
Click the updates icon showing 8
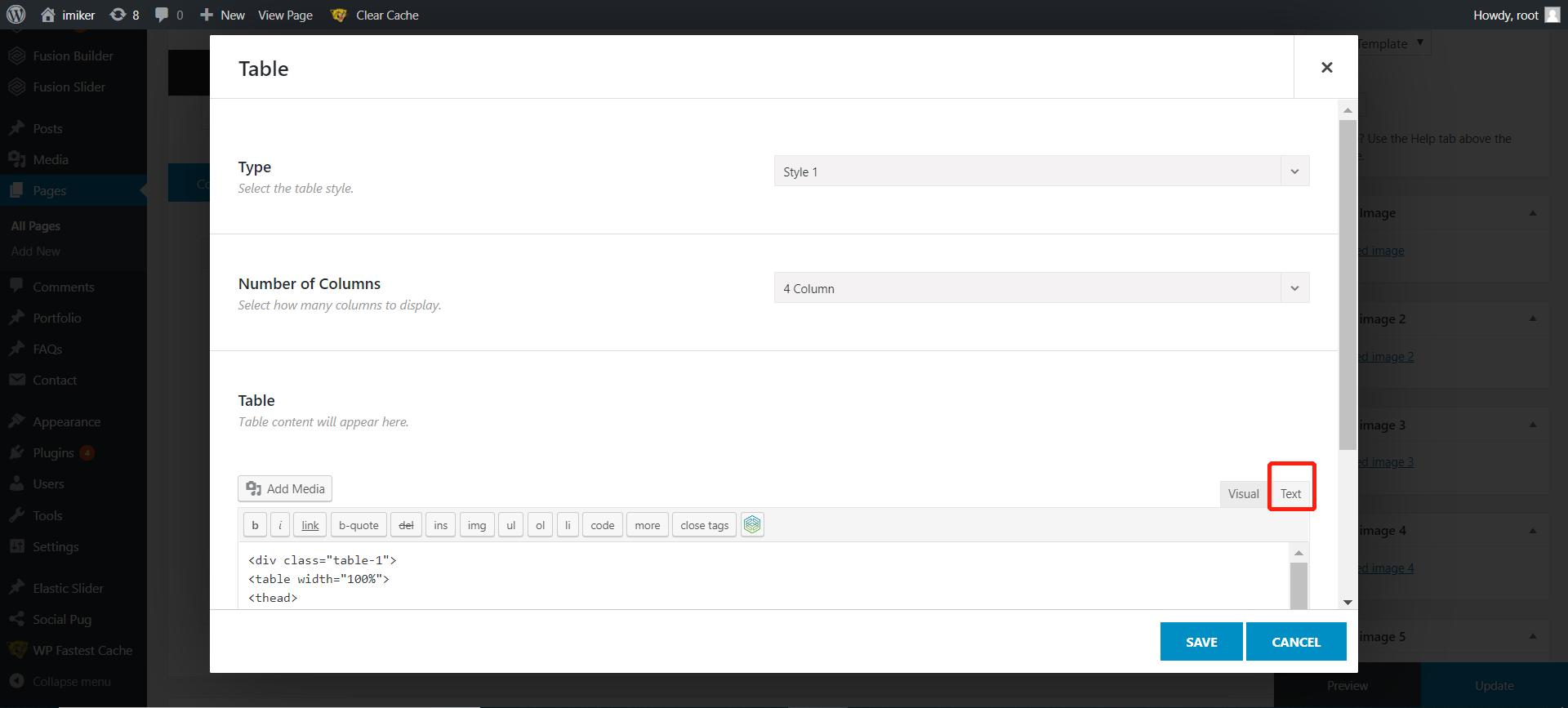[124, 15]
